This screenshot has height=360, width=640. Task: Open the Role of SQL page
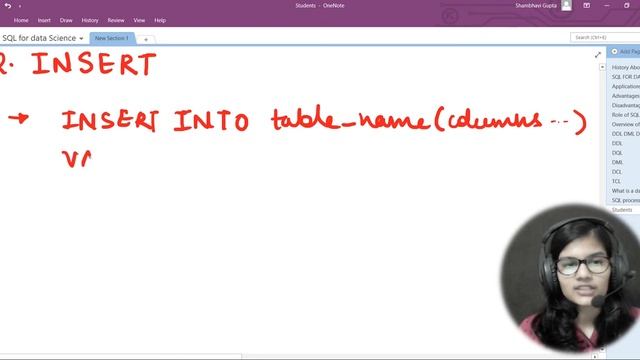point(625,115)
